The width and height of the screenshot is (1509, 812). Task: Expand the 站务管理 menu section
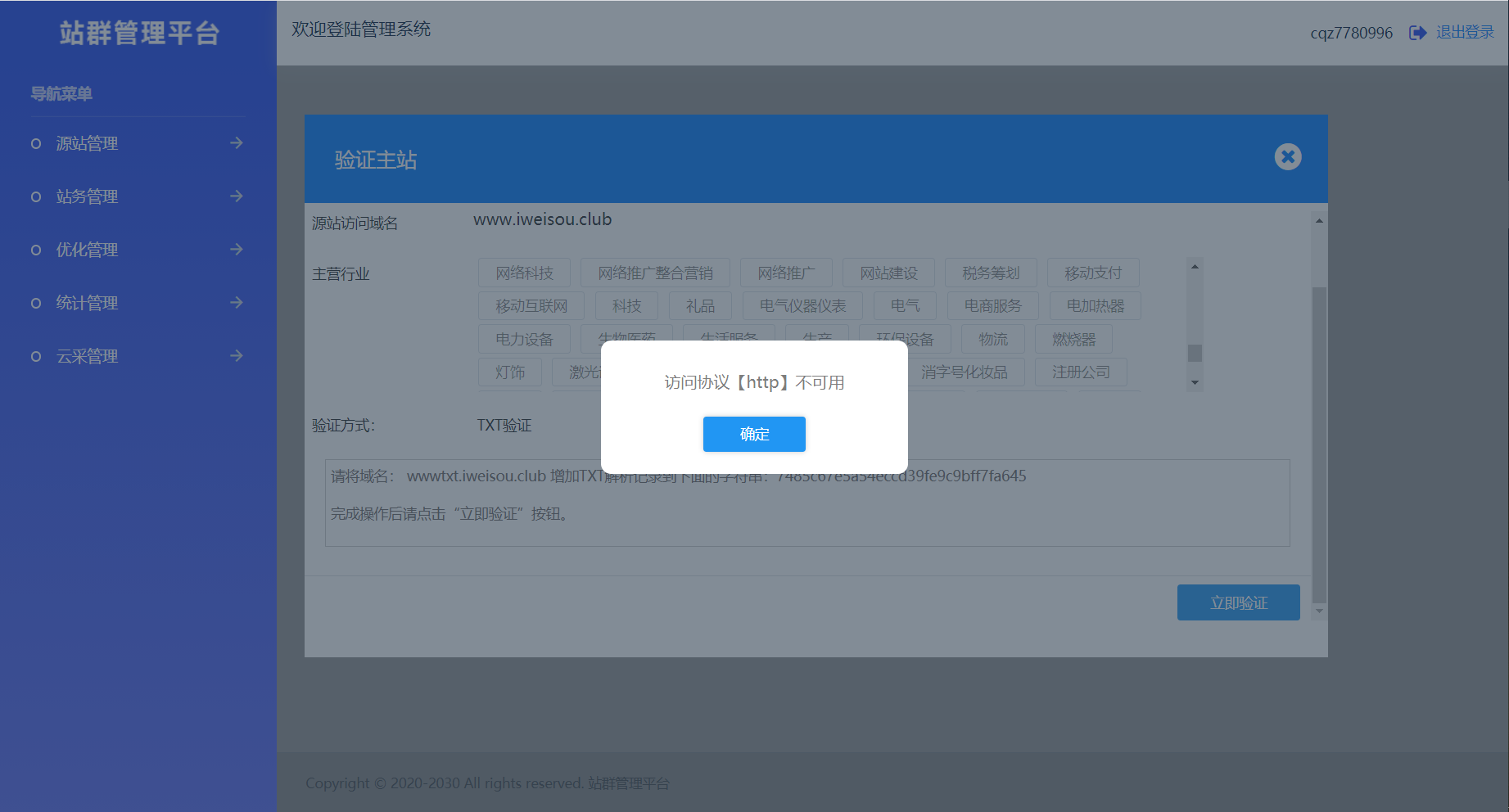pos(87,196)
